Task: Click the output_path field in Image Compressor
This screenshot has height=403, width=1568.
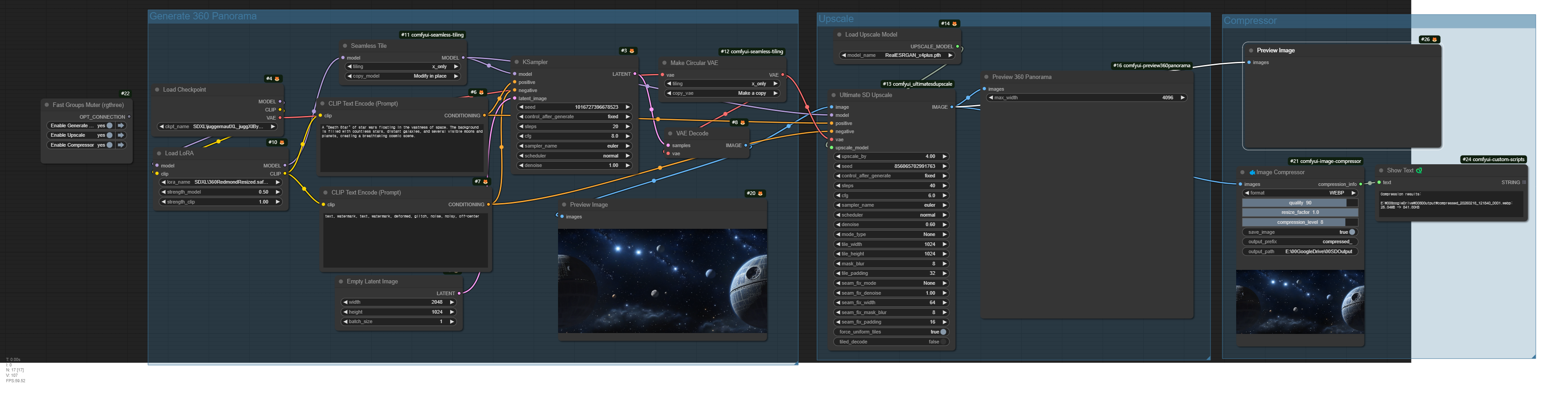Action: click(x=1299, y=251)
